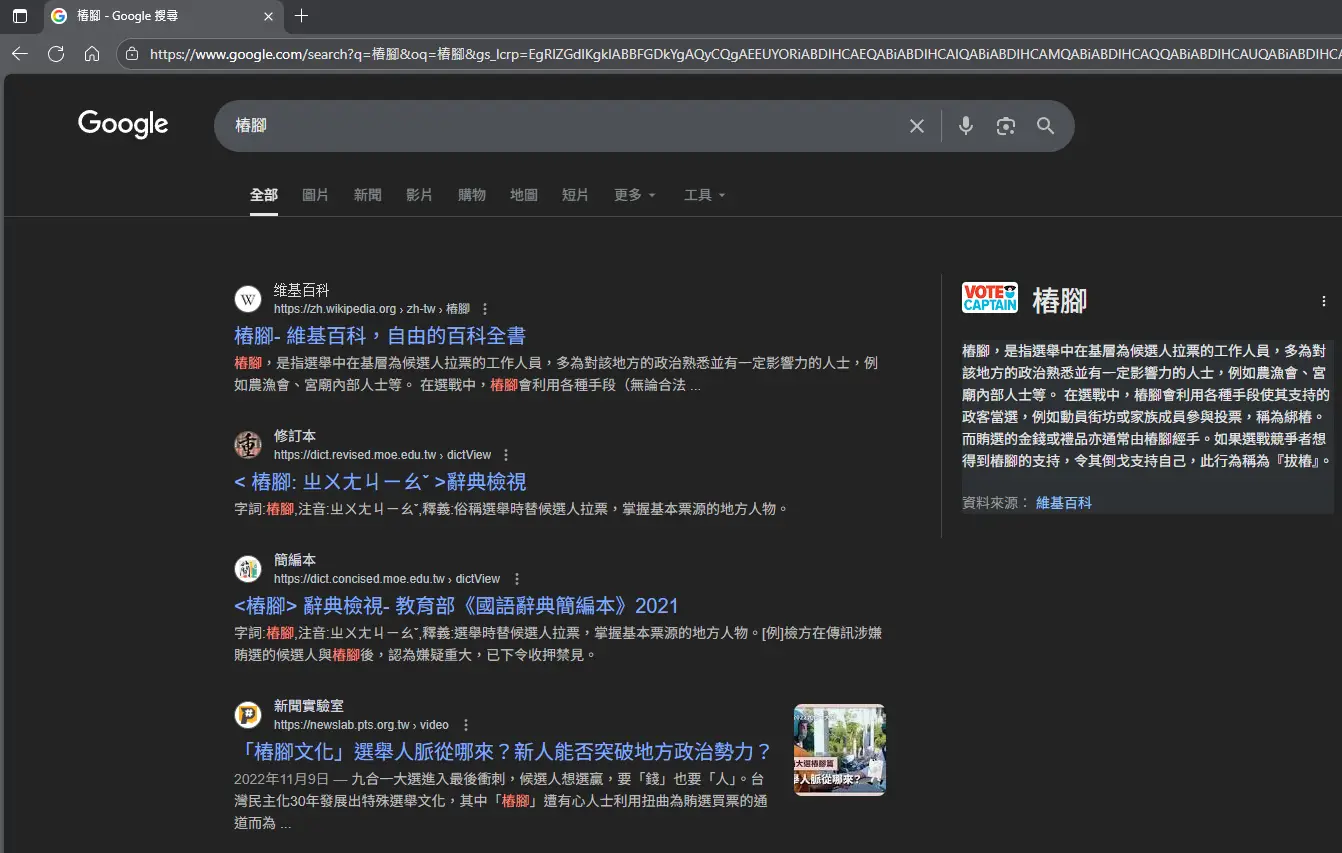1342x853 pixels.
Task: Switch to the 新聞 tab
Action: (368, 195)
